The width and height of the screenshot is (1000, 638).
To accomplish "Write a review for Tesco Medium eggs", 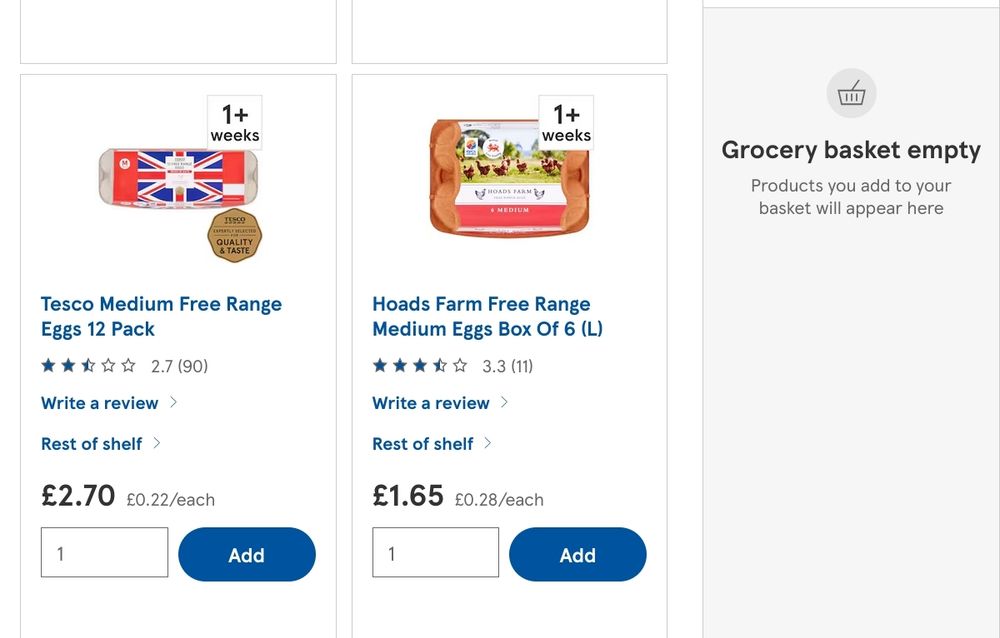I will tap(99, 403).
